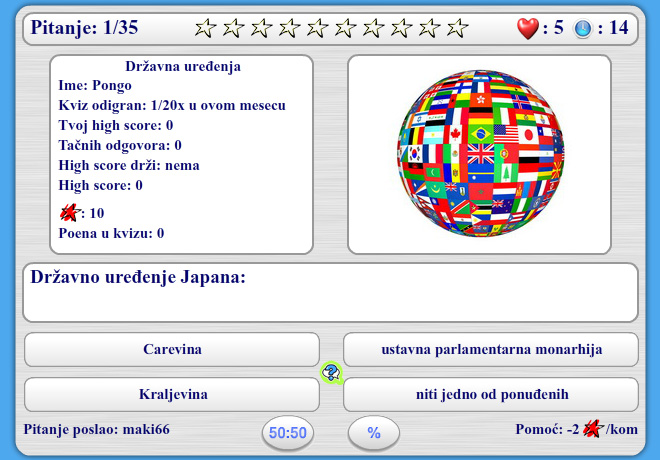
Task: Click the question-mark chat bubble icon
Action: (331, 372)
